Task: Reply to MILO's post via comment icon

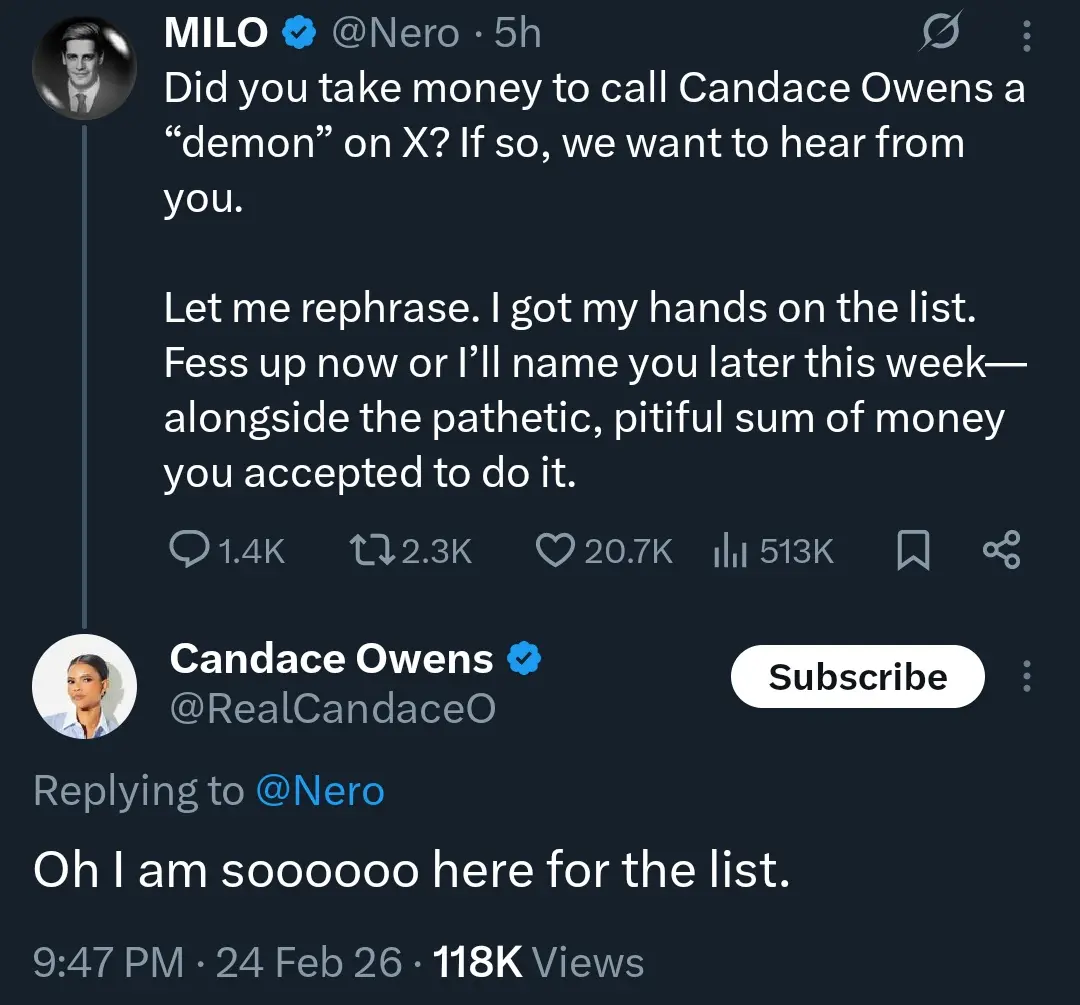Action: click(188, 549)
